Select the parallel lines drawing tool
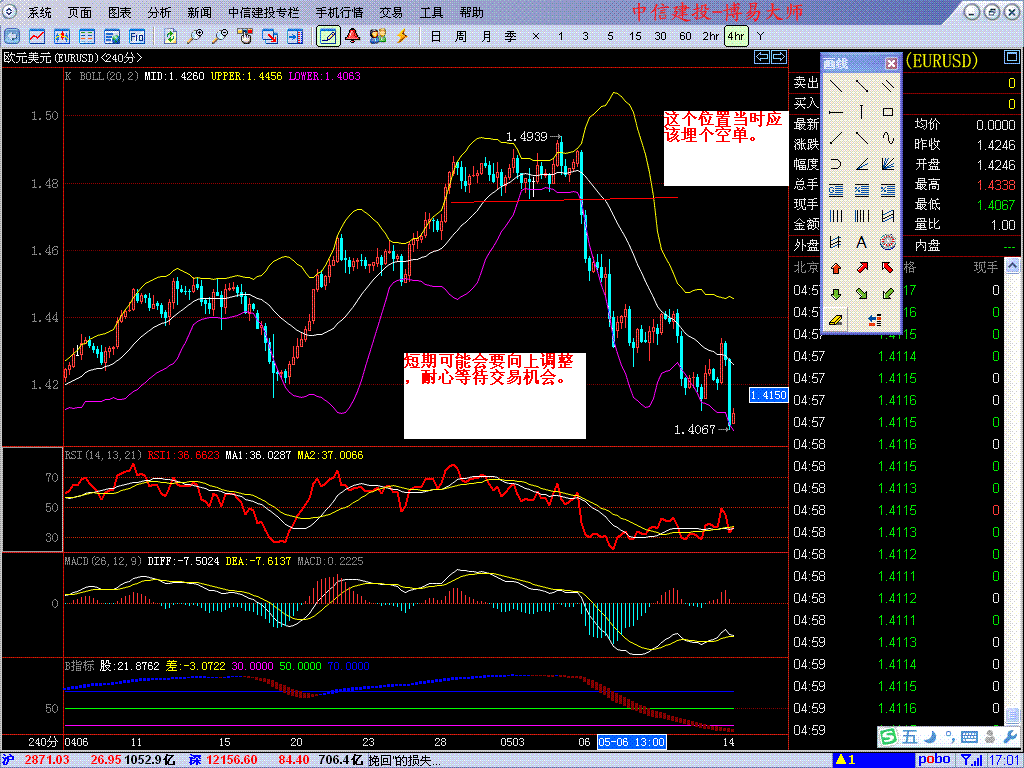 pos(888,86)
